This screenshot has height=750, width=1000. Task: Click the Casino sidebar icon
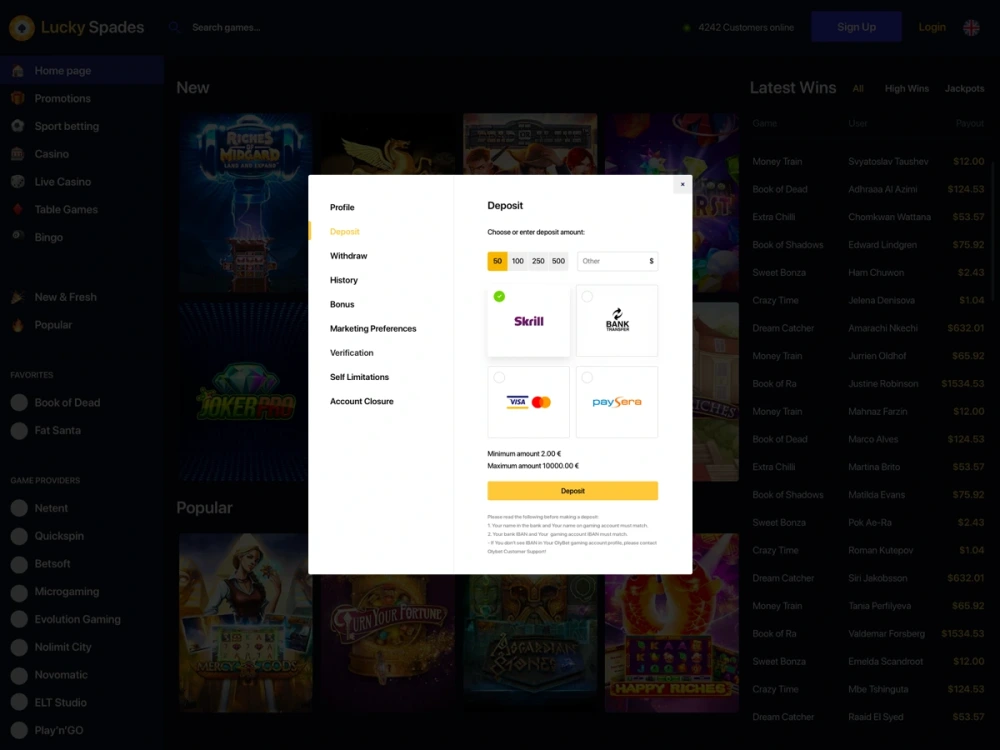point(18,154)
